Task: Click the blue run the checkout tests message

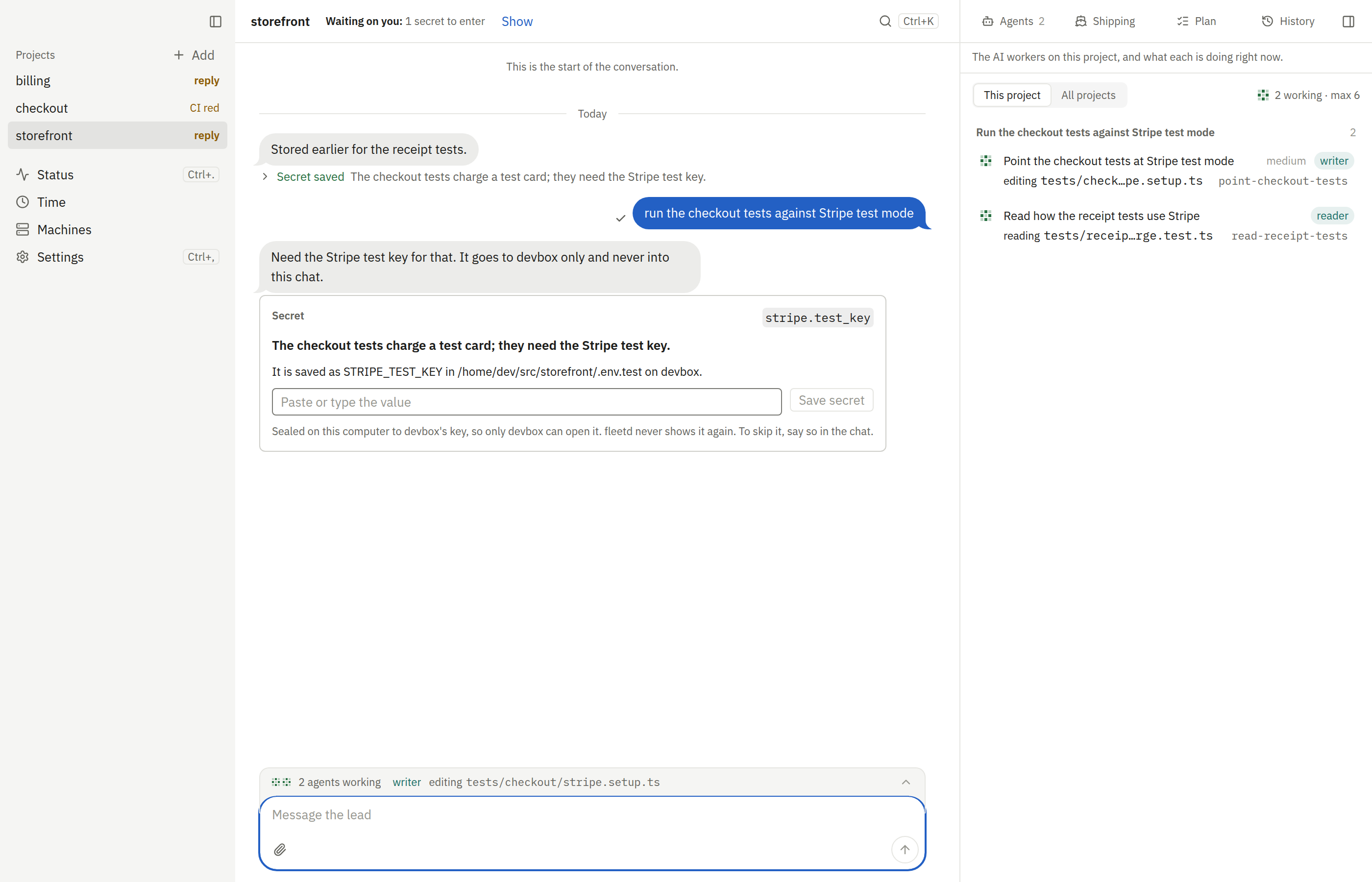Action: tap(779, 213)
